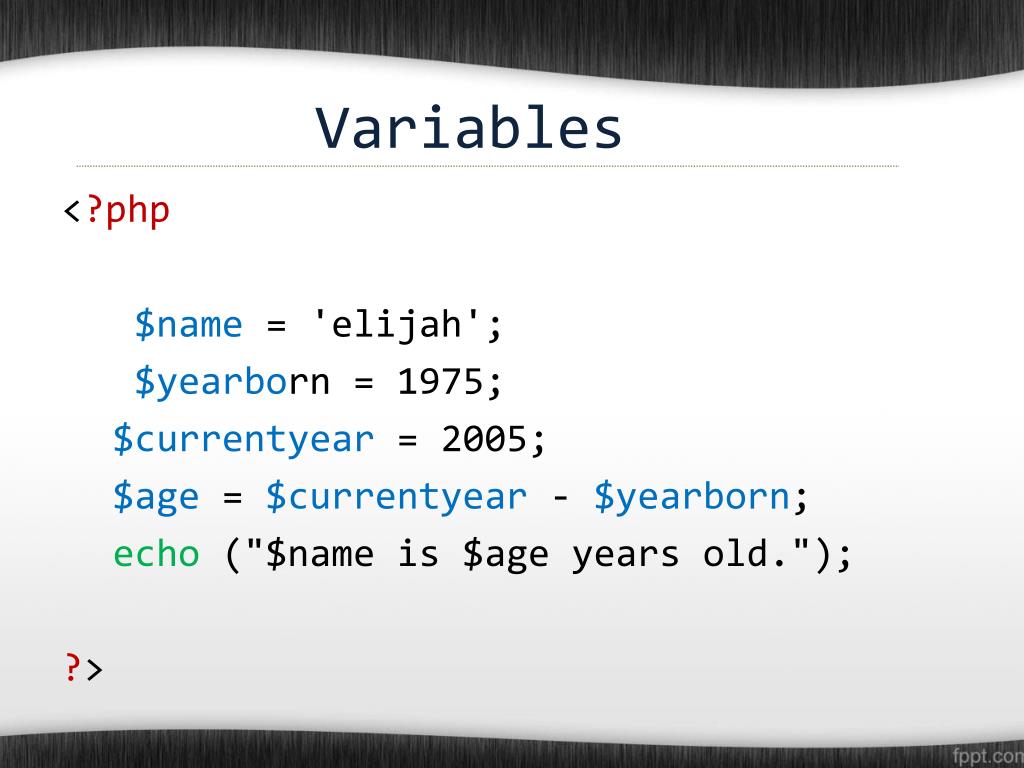Click the dotted divider line under title
The width and height of the screenshot is (1024, 768).
[x=487, y=166]
